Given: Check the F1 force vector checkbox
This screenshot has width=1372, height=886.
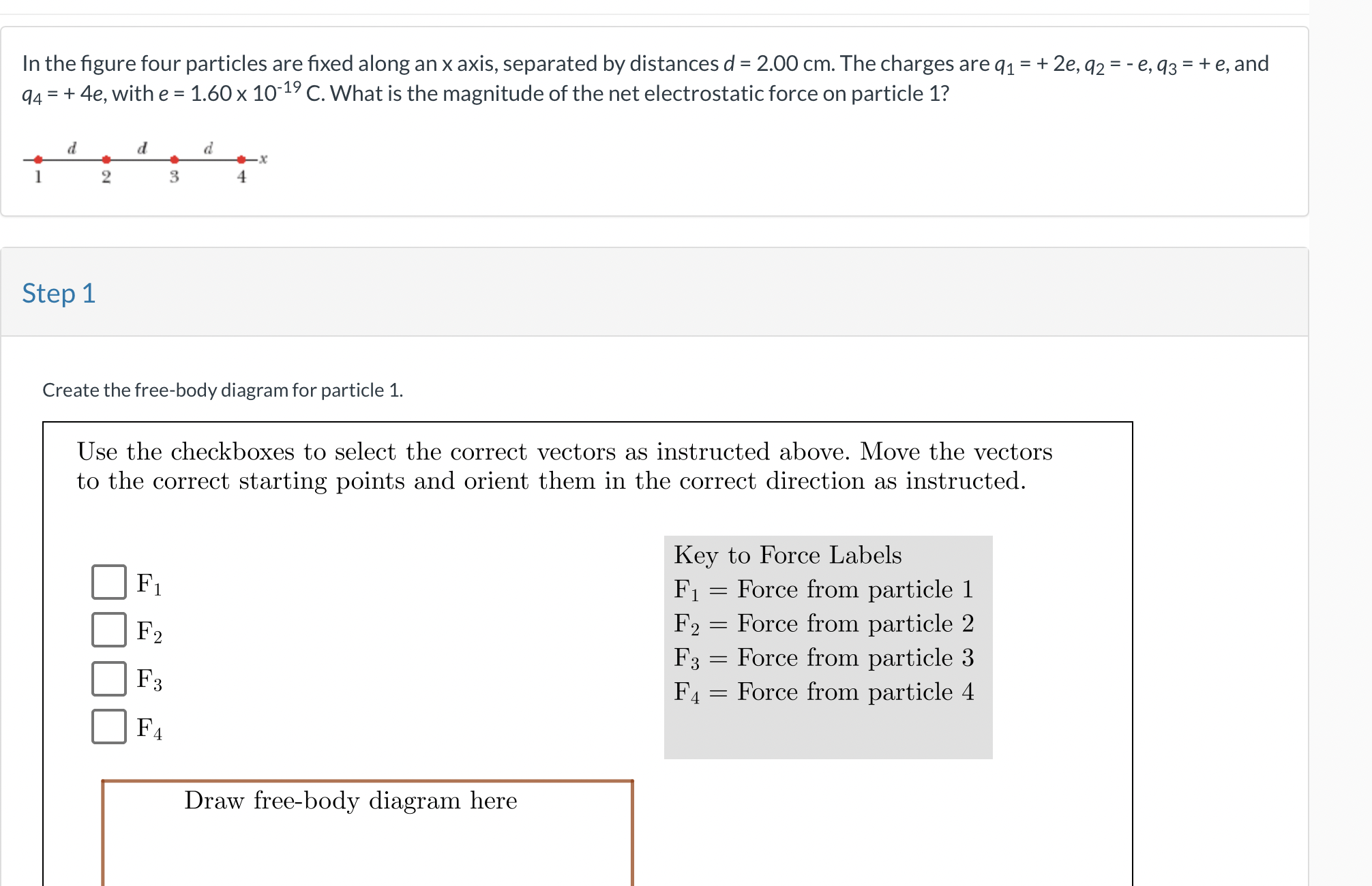Looking at the screenshot, I should (x=109, y=582).
